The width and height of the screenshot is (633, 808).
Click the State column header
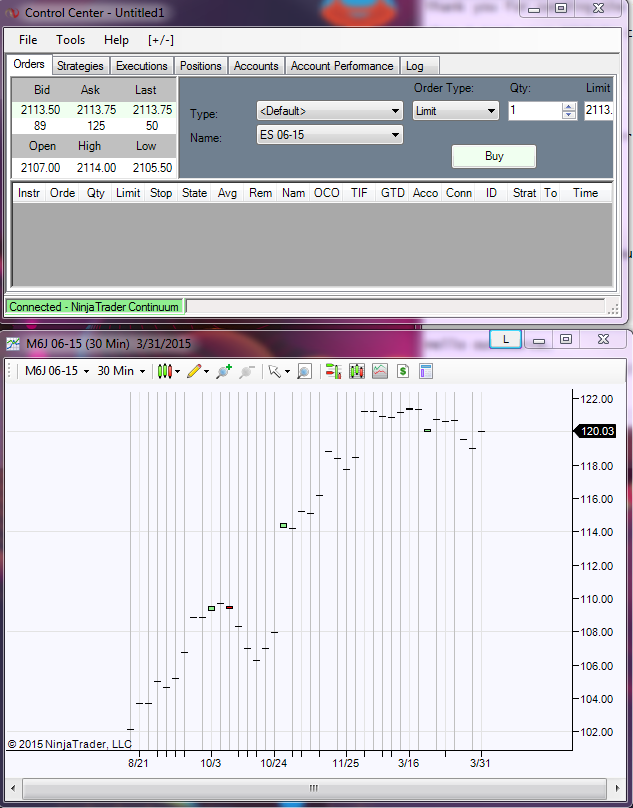tap(194, 193)
